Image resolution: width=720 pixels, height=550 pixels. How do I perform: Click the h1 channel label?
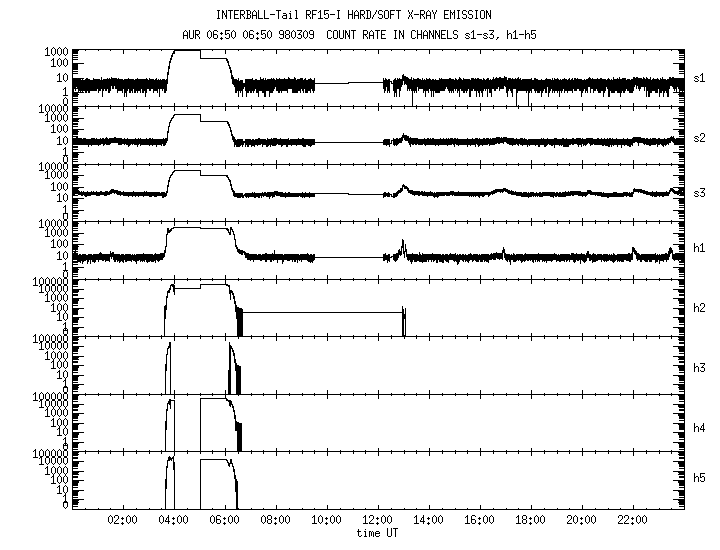pyautogui.click(x=700, y=250)
